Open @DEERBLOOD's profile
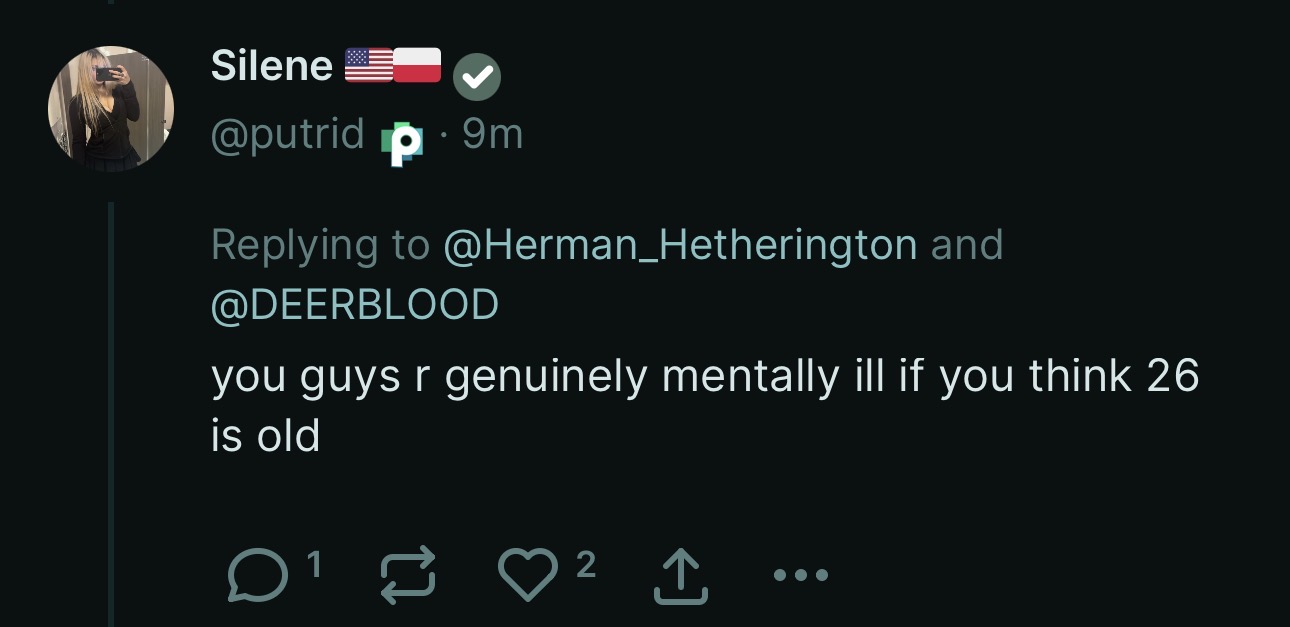1290x627 pixels. point(355,303)
